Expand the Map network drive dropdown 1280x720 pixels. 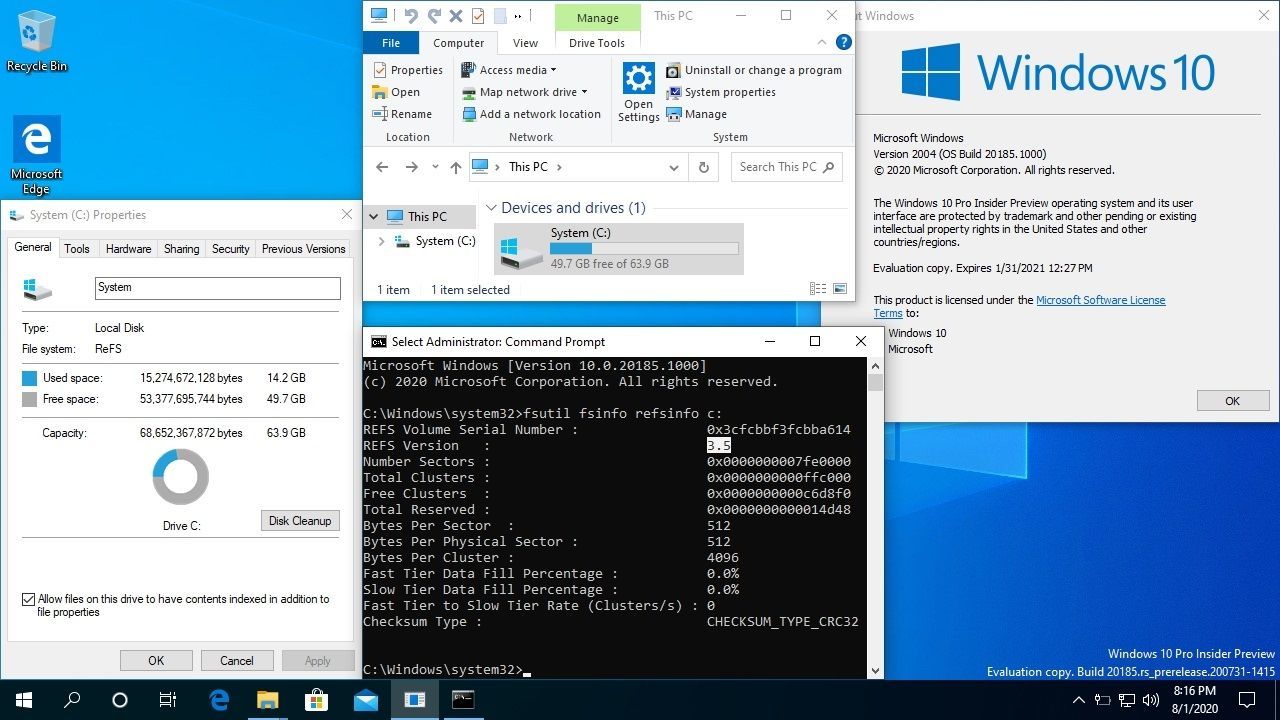[x=584, y=92]
